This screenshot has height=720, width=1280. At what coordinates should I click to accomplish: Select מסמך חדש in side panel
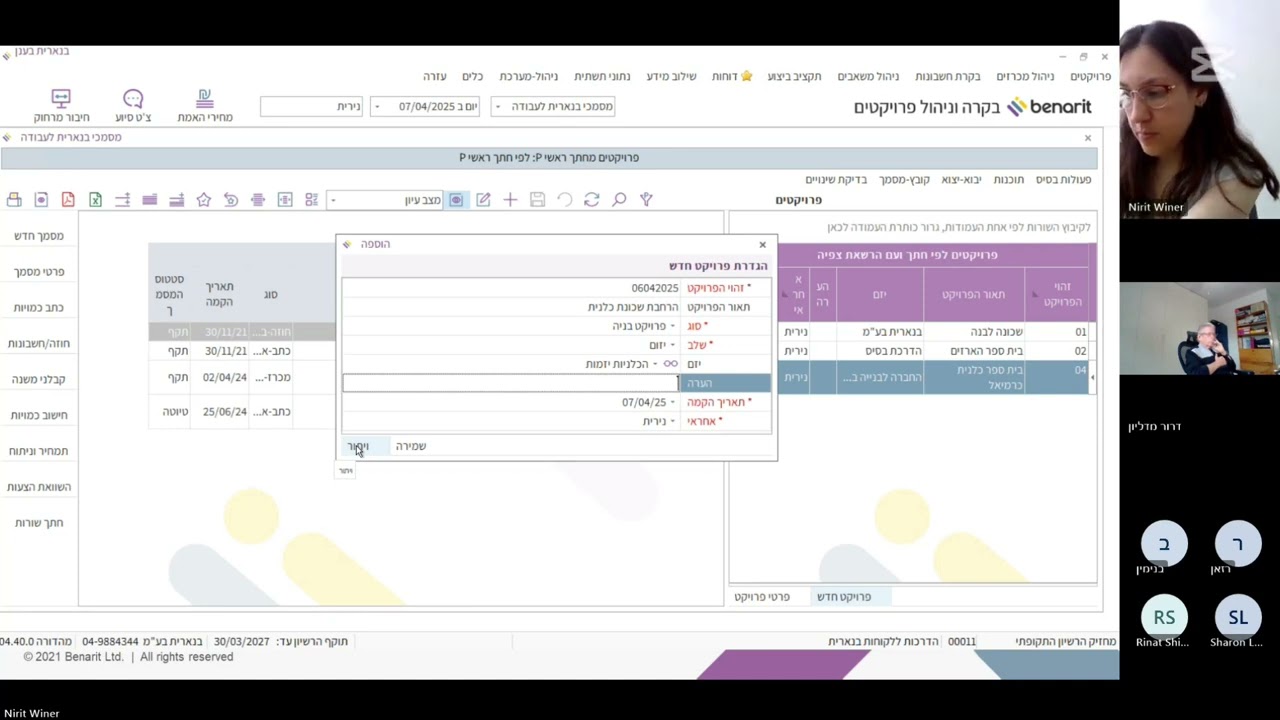39,236
